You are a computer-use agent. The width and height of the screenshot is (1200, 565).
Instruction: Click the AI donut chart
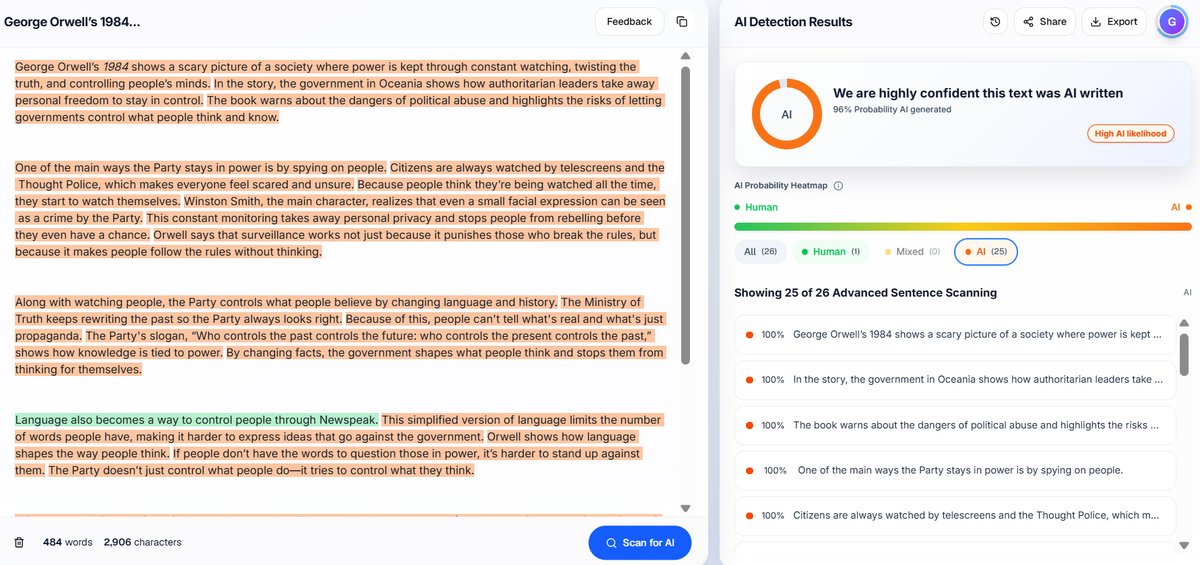coord(786,114)
